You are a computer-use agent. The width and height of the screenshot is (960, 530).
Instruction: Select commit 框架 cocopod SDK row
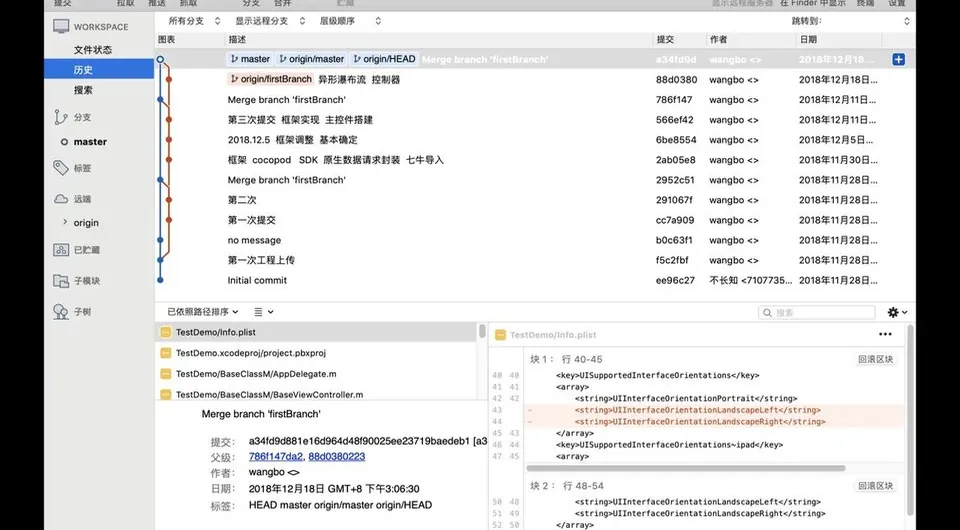coord(535,160)
